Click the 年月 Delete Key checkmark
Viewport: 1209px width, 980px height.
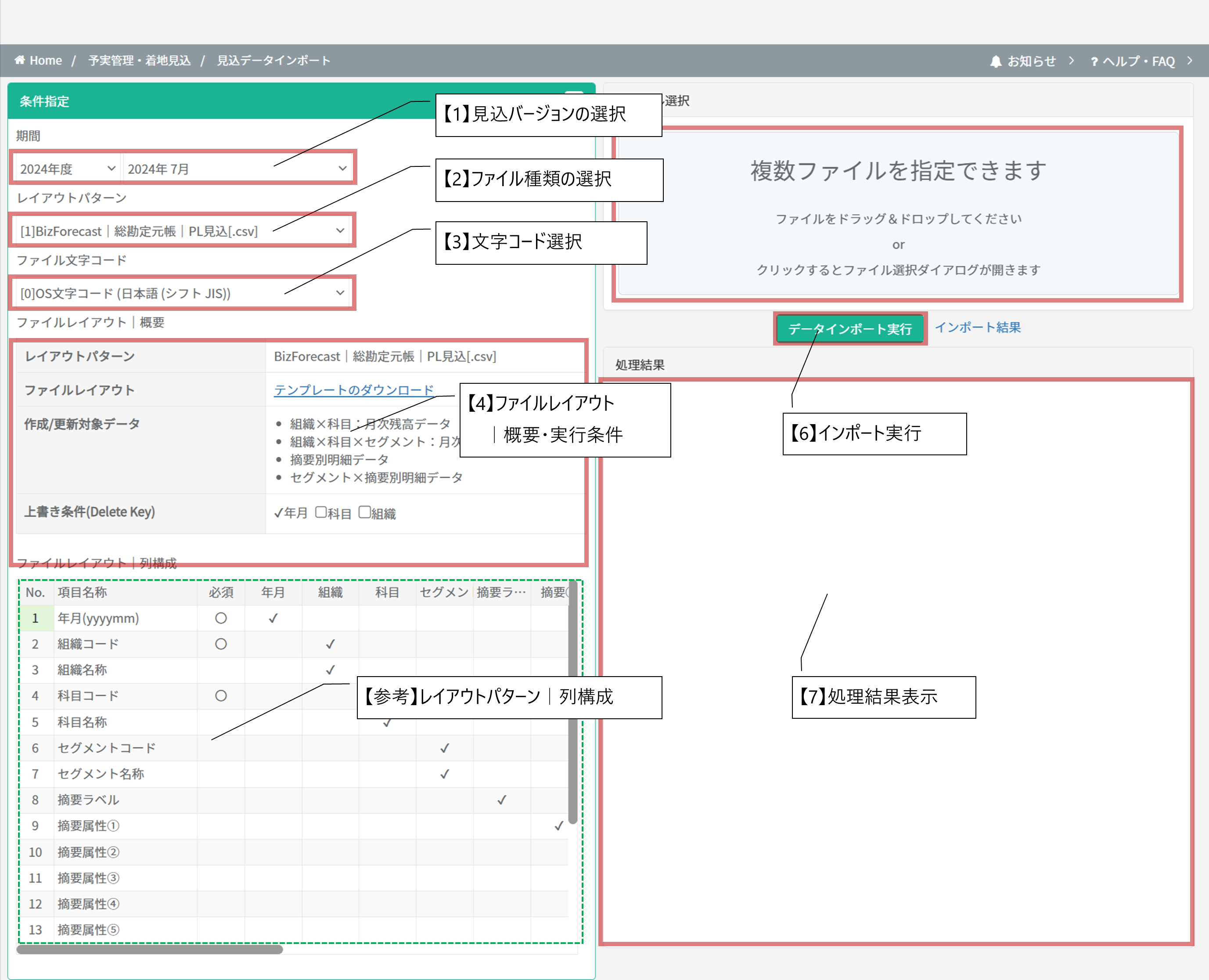278,513
